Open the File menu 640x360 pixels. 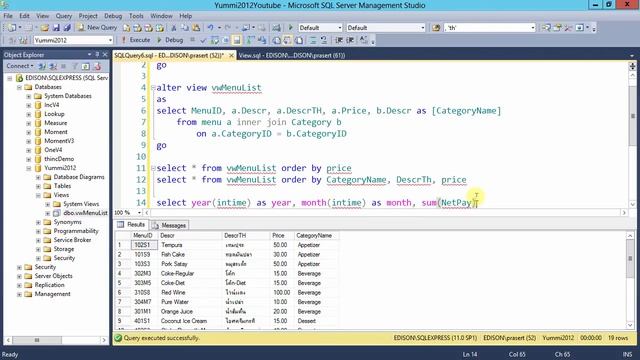tap(8, 16)
